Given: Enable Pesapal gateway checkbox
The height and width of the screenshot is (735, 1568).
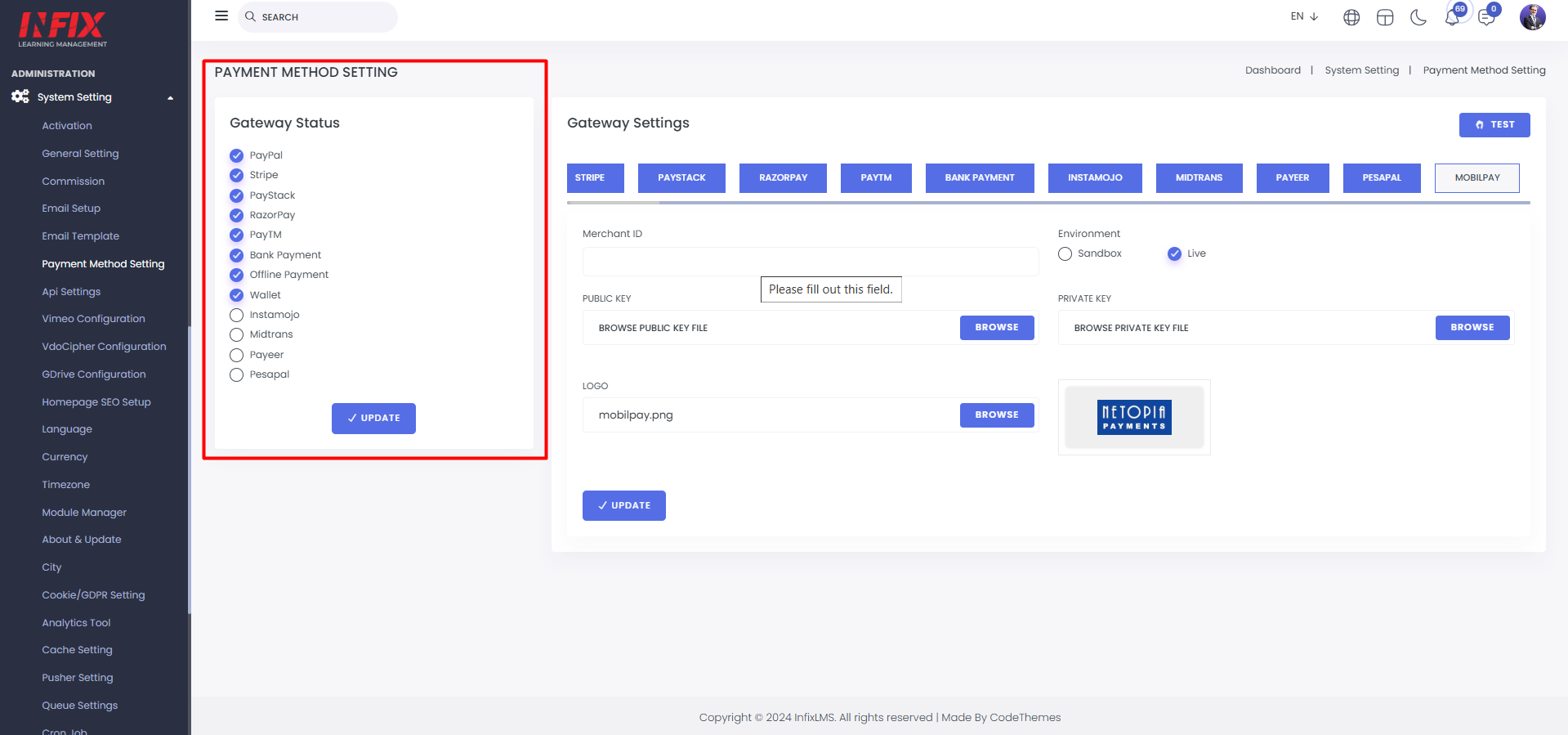Looking at the screenshot, I should click(236, 374).
